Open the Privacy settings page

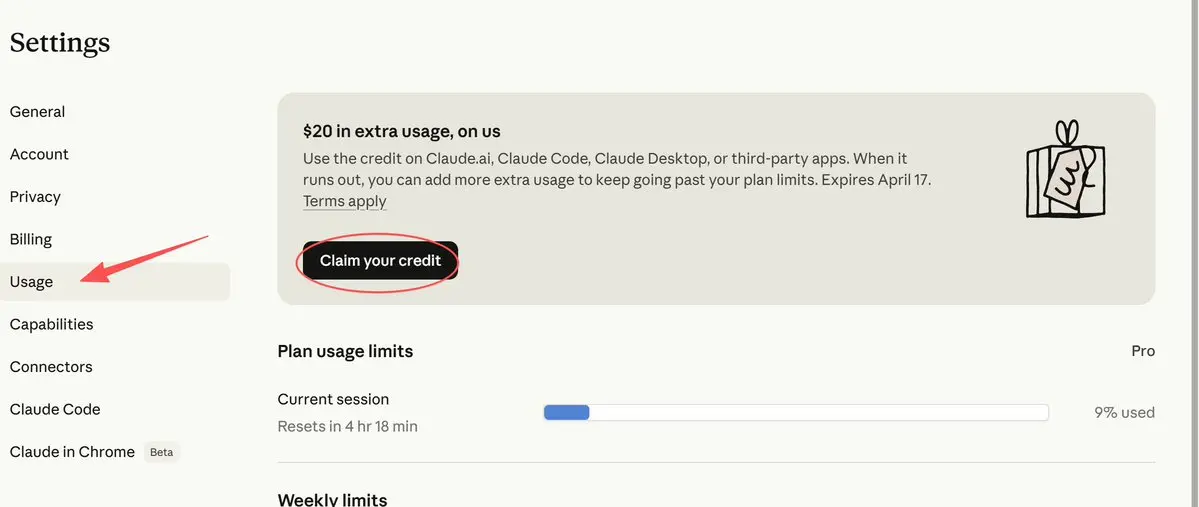pos(35,197)
